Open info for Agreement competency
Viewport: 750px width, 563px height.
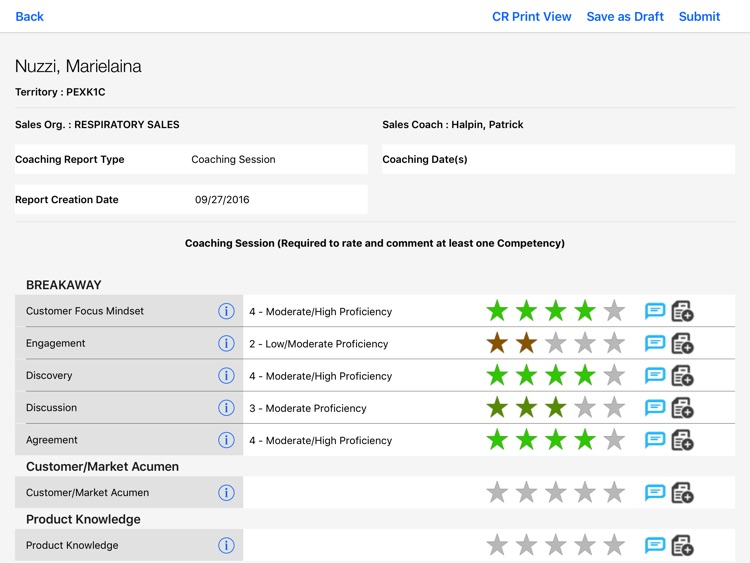point(226,440)
